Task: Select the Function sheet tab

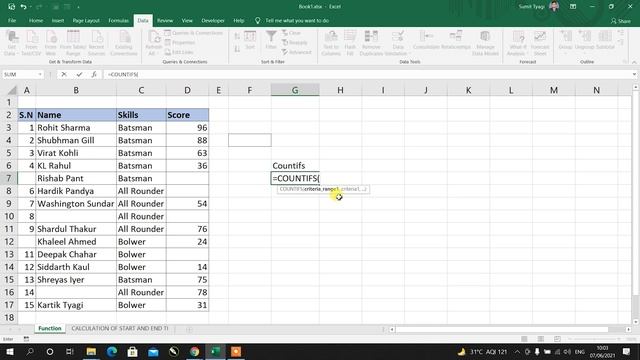Action: click(x=50, y=329)
